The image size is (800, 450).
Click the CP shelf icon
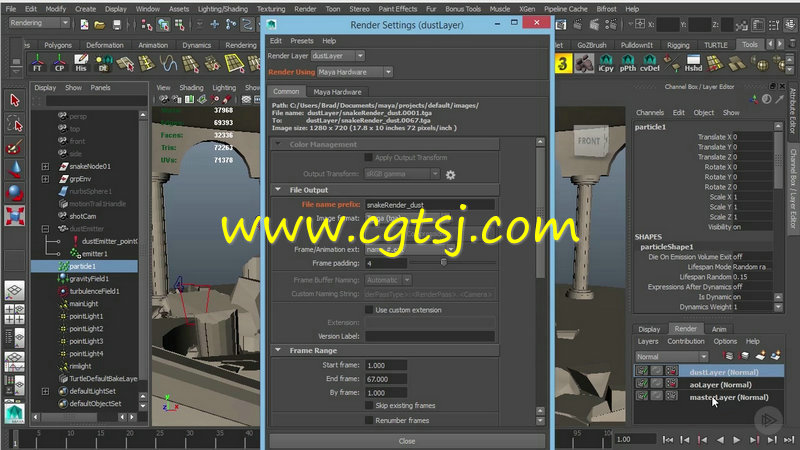[x=60, y=63]
